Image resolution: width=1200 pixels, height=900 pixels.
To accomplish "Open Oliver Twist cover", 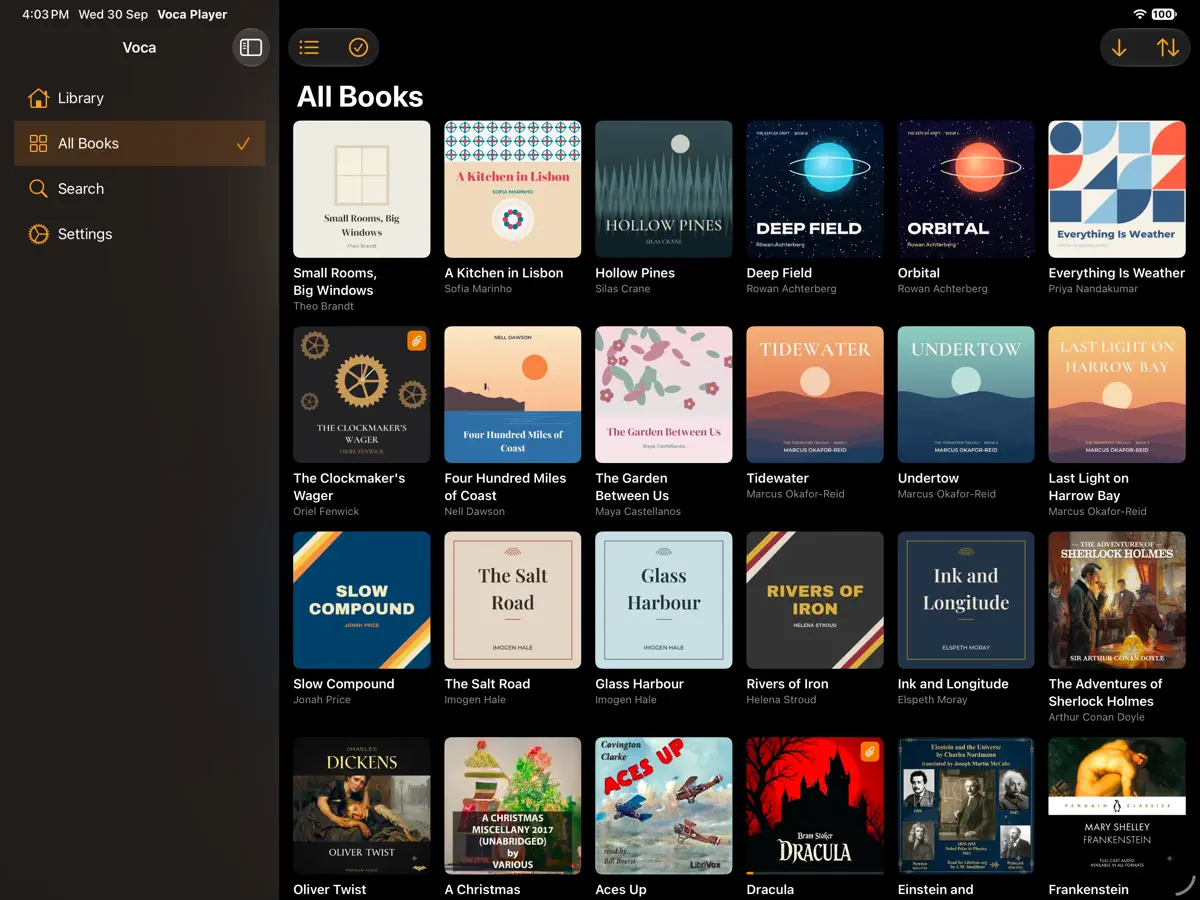I will [x=362, y=806].
